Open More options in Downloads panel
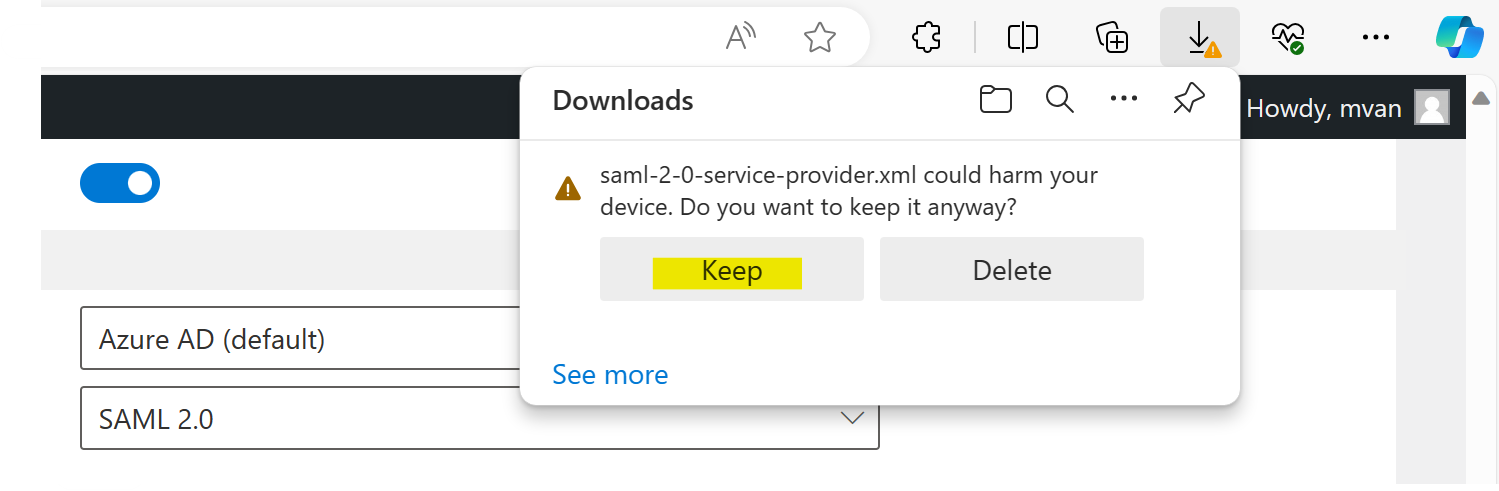This screenshot has height=491, width=1499. coord(1124,99)
